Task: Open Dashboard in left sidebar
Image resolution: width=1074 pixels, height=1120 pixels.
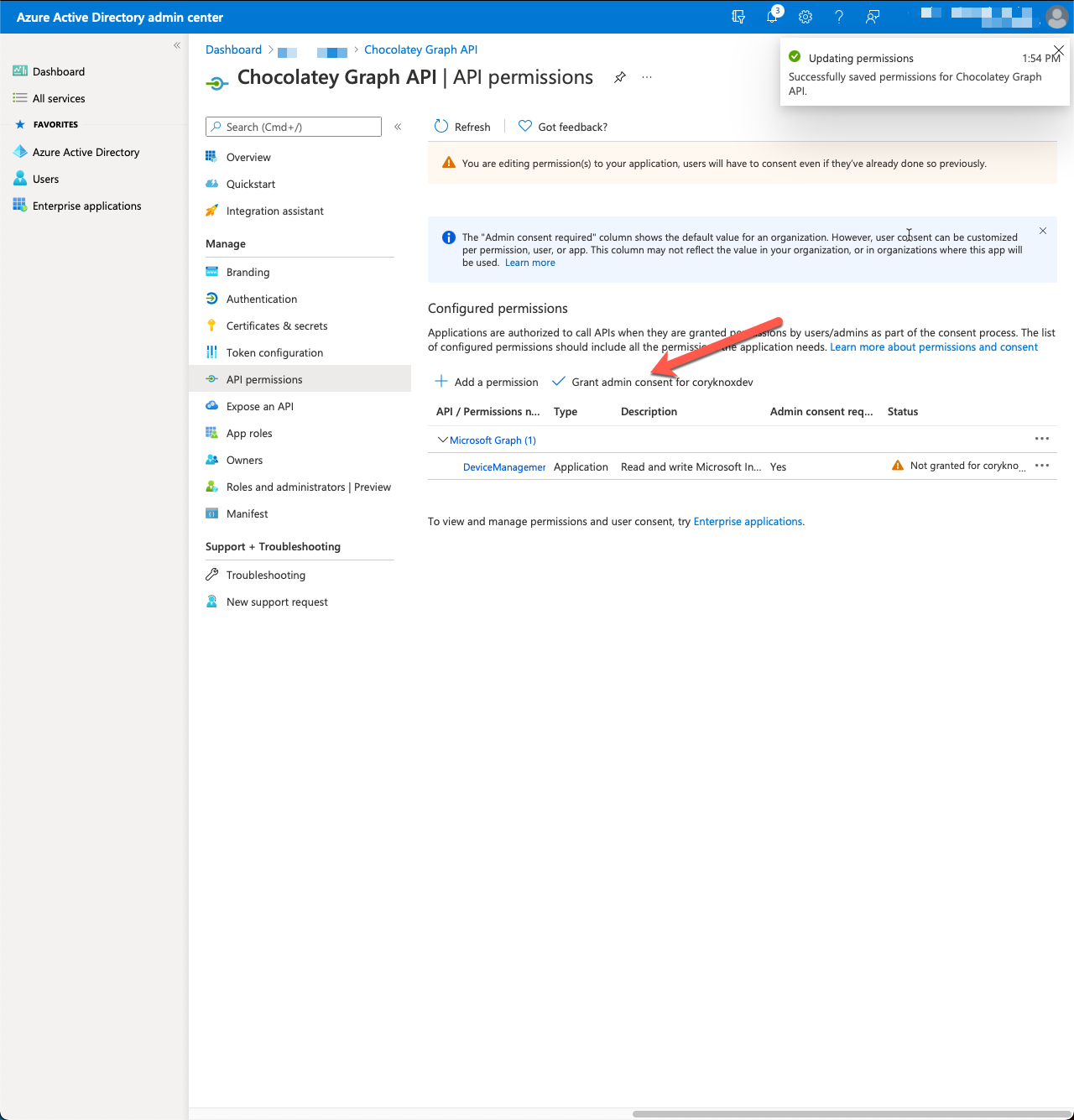Action: (59, 71)
